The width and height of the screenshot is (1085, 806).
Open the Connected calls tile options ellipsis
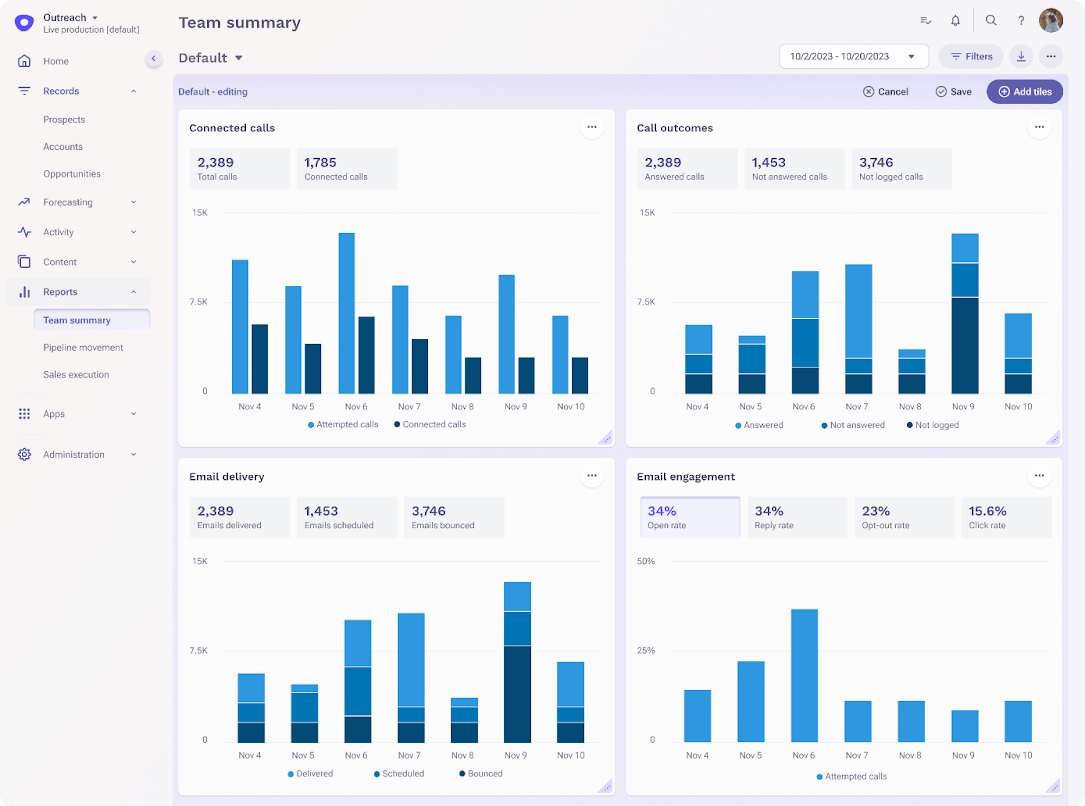tap(591, 127)
